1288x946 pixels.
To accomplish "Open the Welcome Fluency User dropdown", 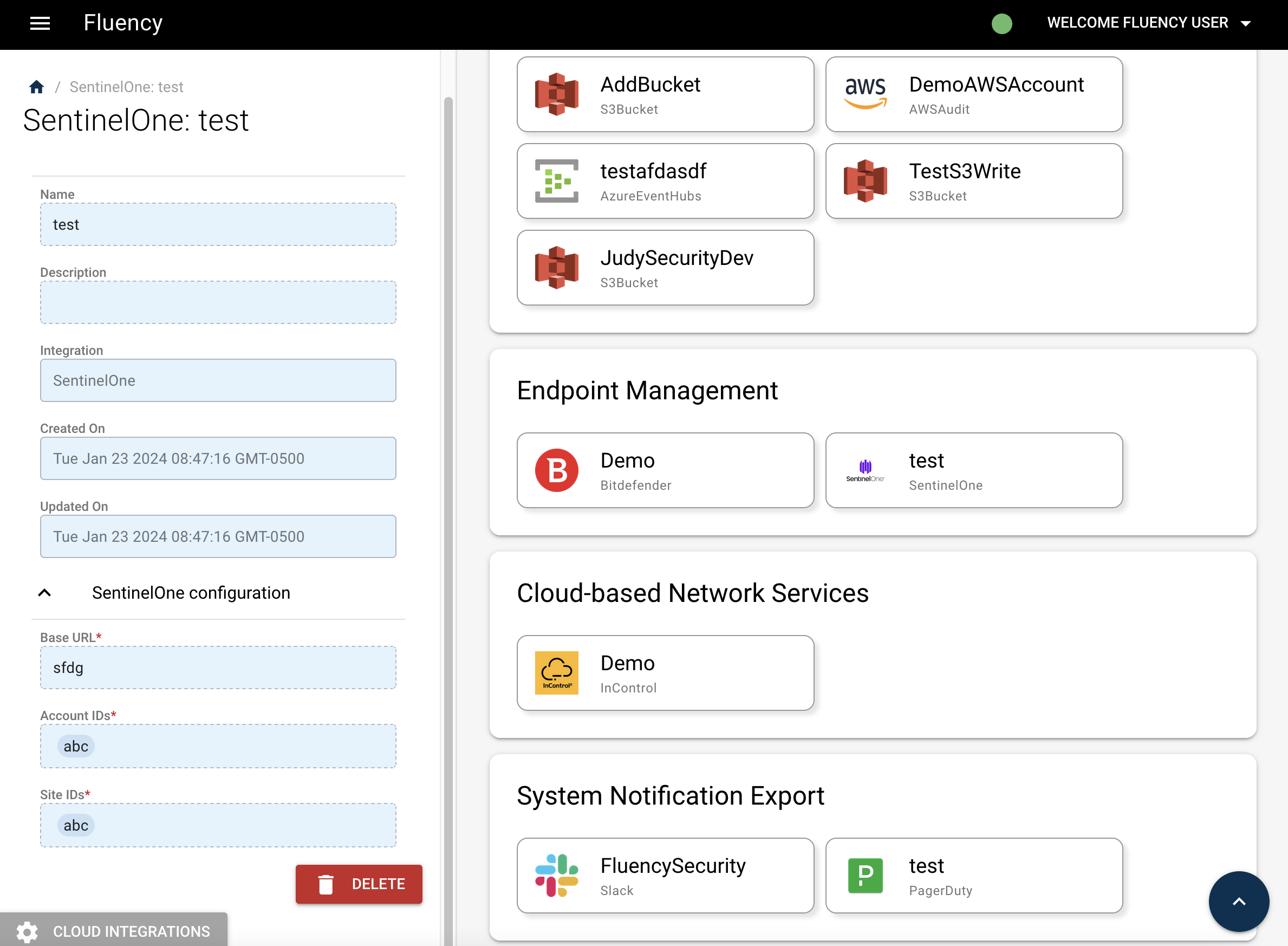I will pos(1148,23).
